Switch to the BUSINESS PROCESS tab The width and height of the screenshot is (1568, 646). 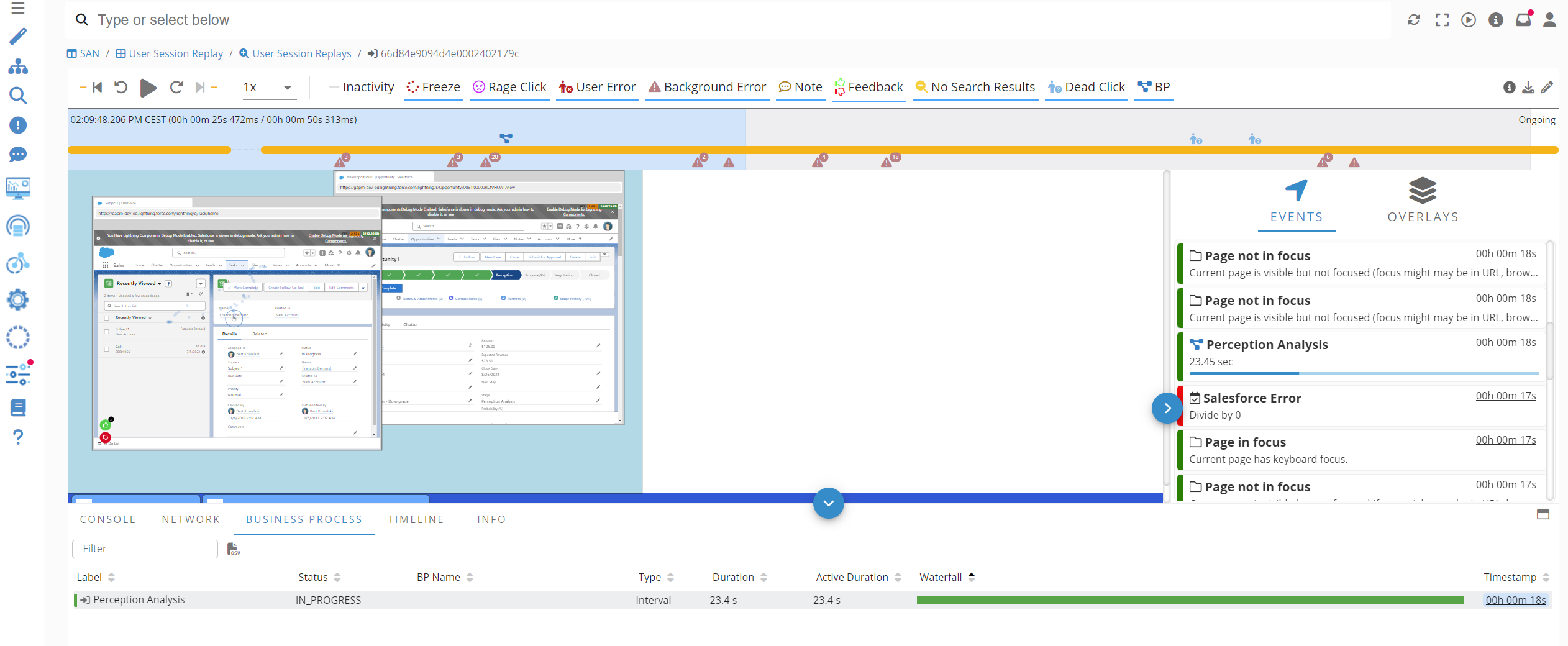pyautogui.click(x=304, y=520)
